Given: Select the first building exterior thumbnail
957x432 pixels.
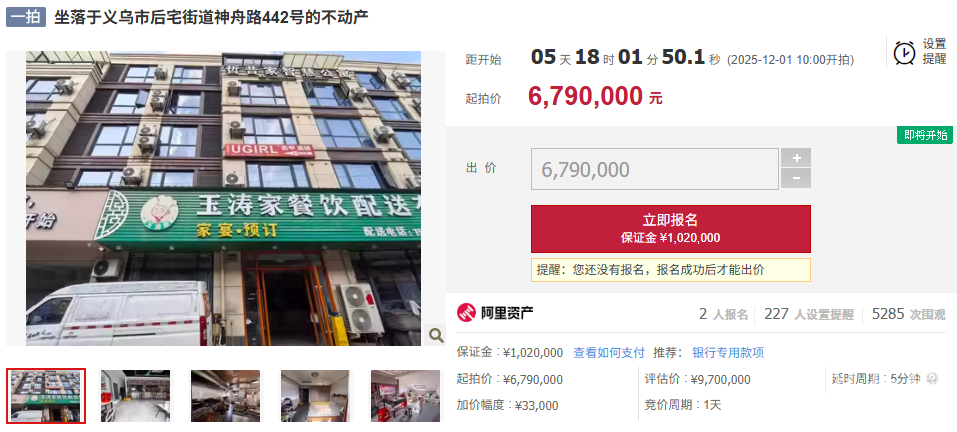Looking at the screenshot, I should point(46,396).
